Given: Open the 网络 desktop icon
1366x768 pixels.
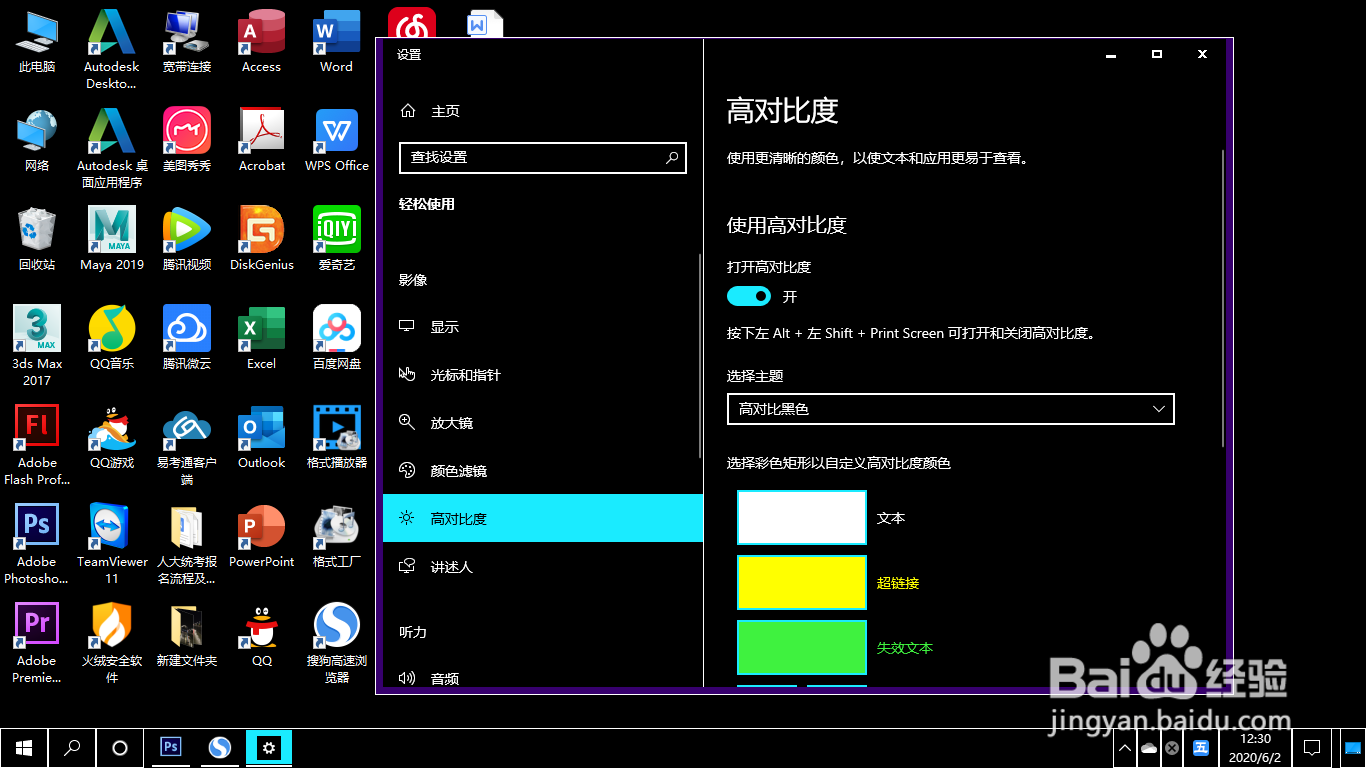Looking at the screenshot, I should tap(37, 140).
